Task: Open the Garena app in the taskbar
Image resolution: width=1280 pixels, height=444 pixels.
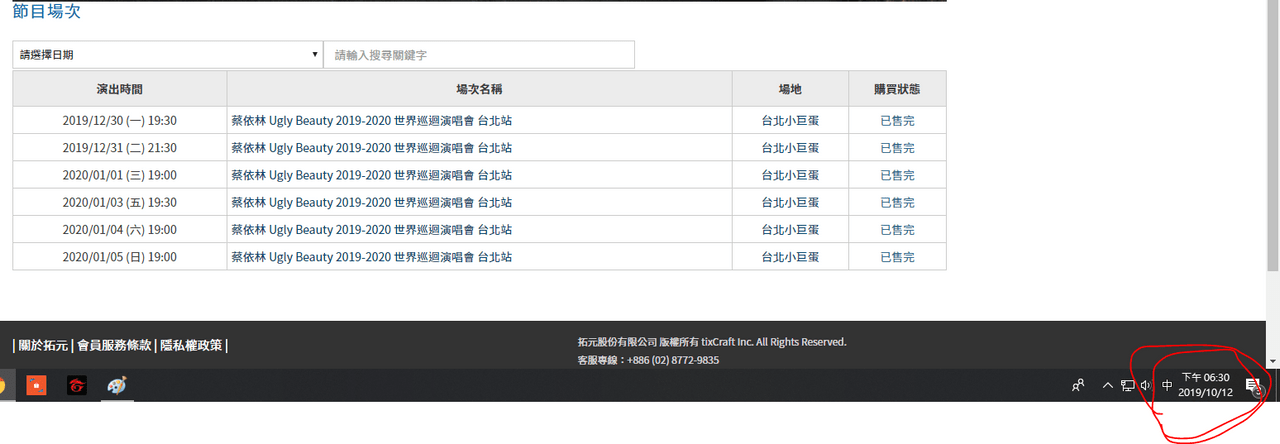Action: 77,385
